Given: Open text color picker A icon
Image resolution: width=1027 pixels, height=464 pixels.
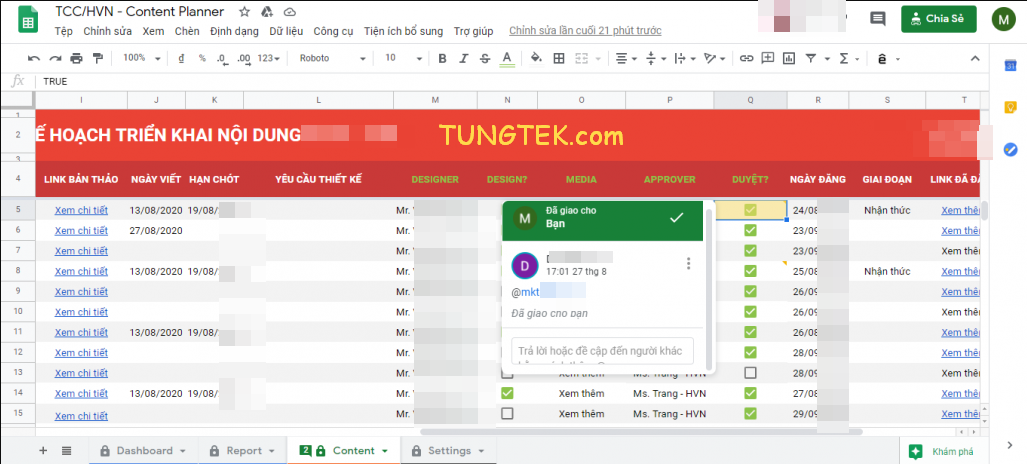Looking at the screenshot, I should [x=506, y=58].
